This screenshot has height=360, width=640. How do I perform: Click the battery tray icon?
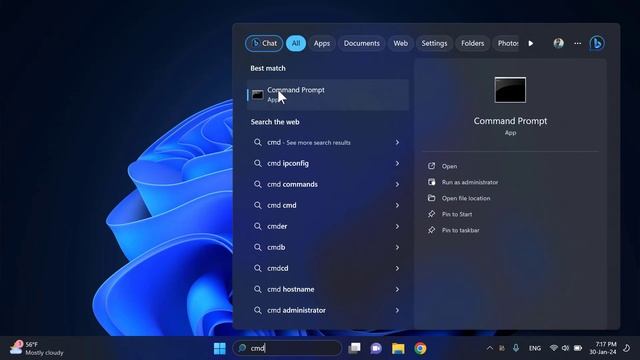pyautogui.click(x=578, y=348)
